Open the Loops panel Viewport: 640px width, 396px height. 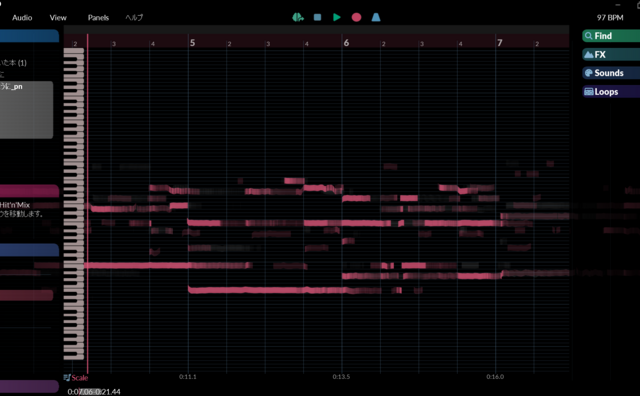coord(611,91)
